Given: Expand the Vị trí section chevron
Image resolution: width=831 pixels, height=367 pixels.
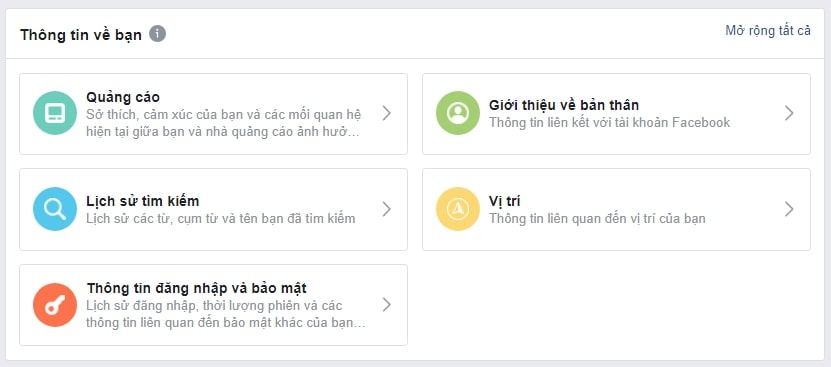Looking at the screenshot, I should coord(790,209).
